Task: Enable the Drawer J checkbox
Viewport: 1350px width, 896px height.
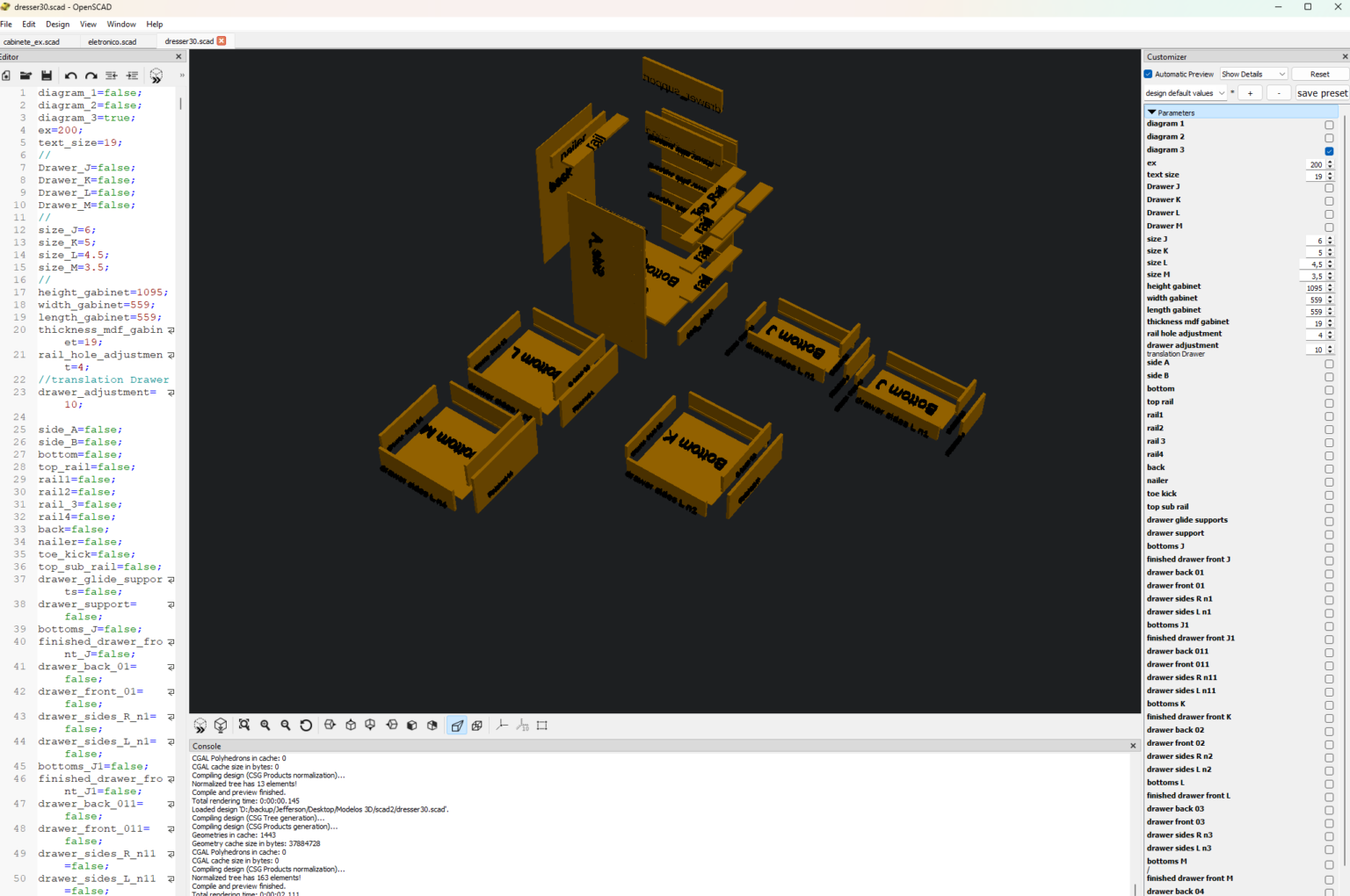Action: tap(1329, 188)
